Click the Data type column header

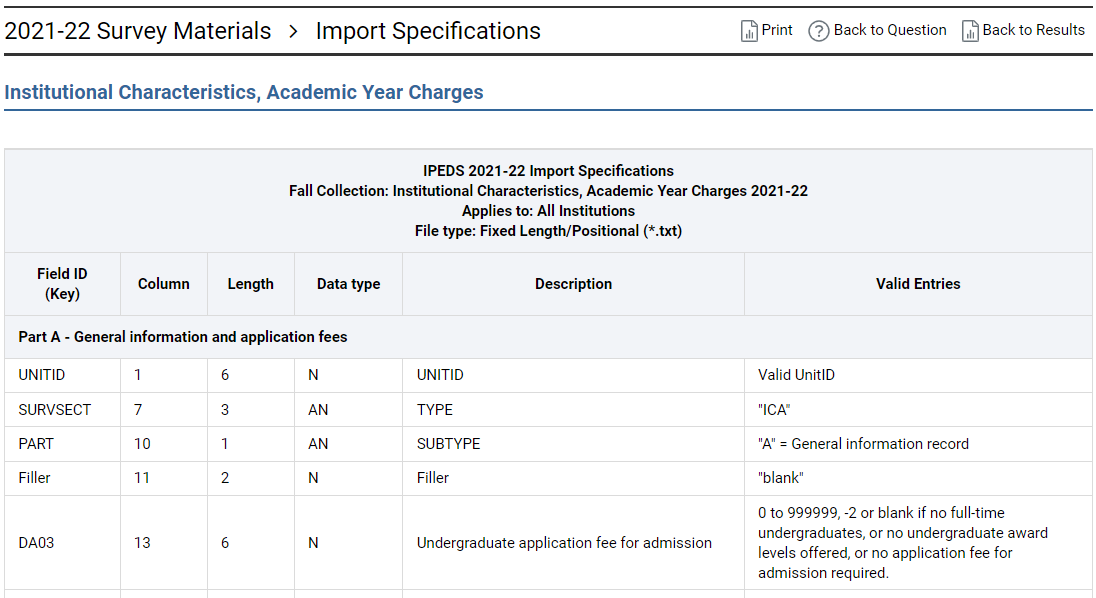click(348, 284)
